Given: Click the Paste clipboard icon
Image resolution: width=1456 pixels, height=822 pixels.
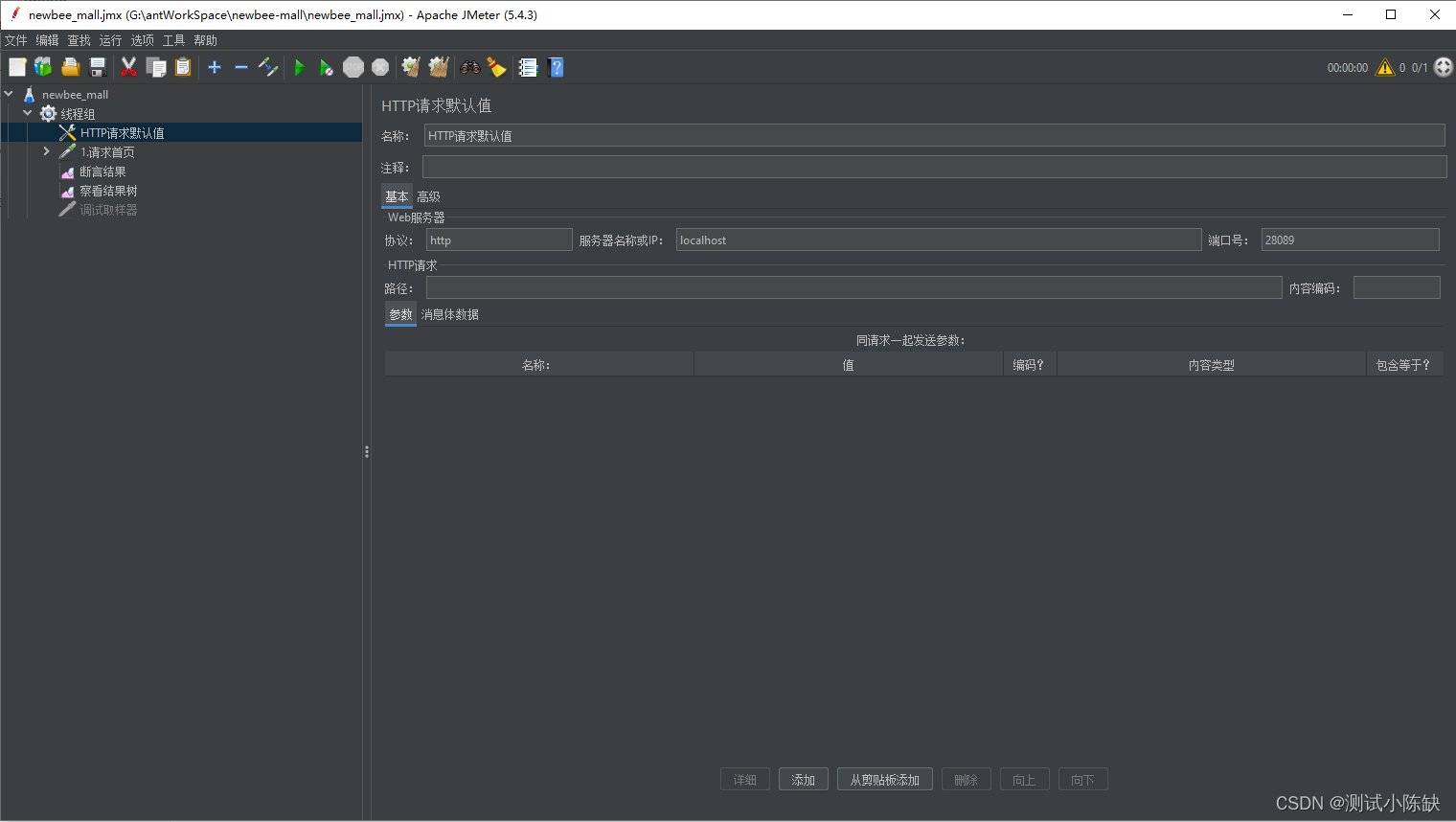Looking at the screenshot, I should click(183, 67).
